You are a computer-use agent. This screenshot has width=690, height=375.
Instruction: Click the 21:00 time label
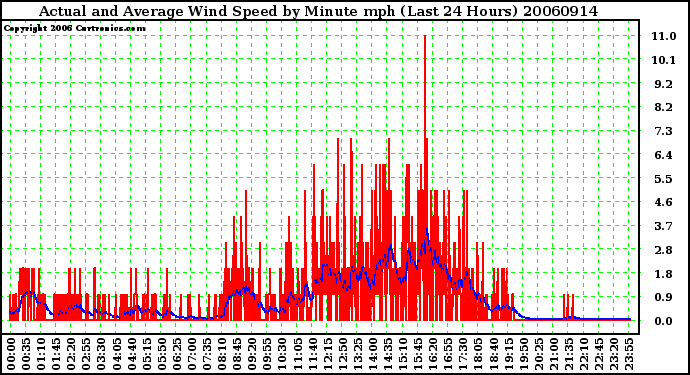click(554, 354)
